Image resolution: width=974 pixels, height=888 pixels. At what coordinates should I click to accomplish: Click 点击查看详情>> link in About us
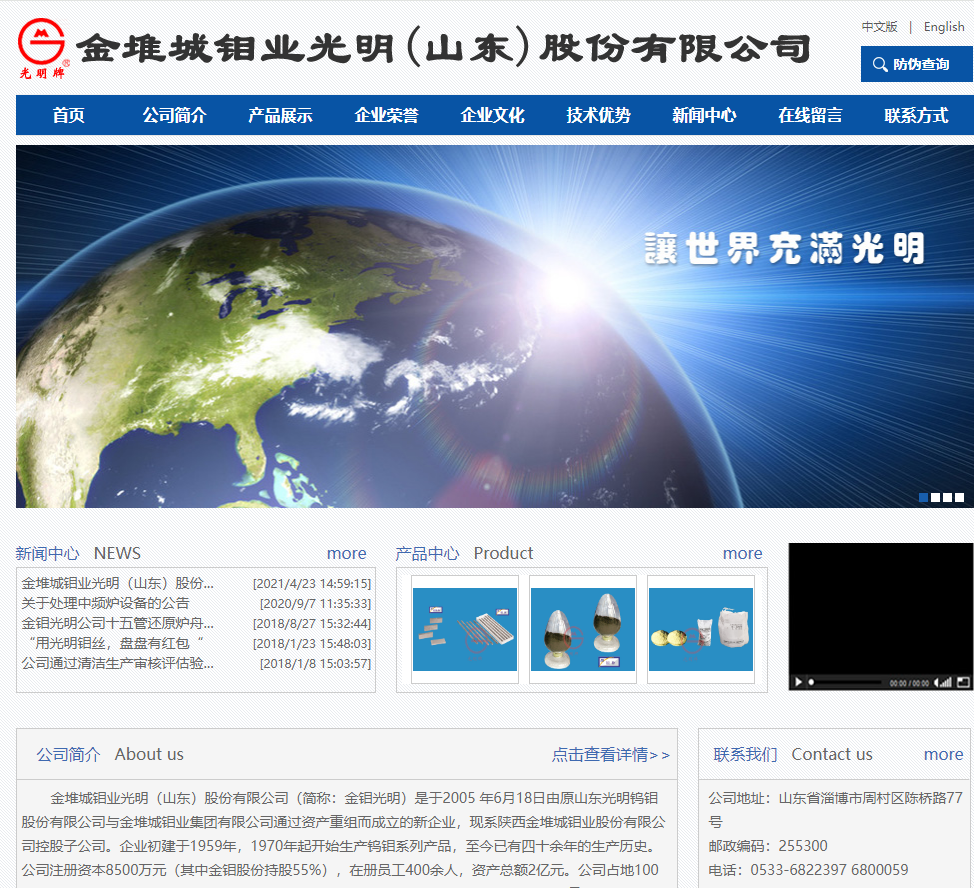click(x=611, y=754)
